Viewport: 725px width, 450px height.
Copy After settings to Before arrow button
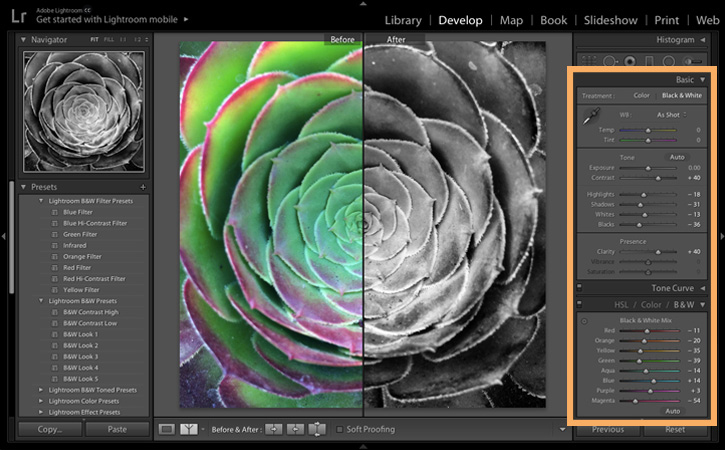tap(295, 429)
